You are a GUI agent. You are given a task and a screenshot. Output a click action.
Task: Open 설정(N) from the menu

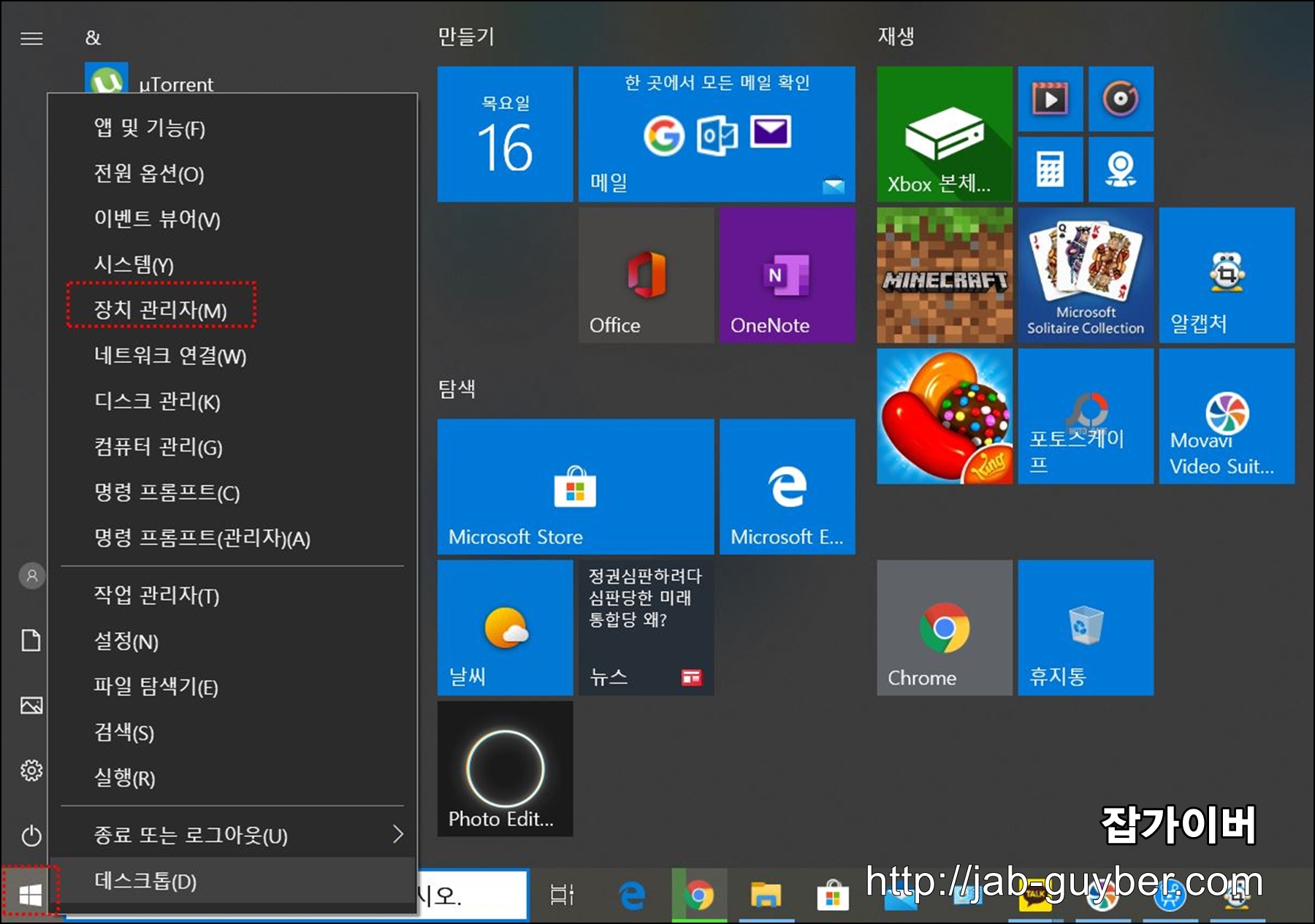tap(233, 641)
